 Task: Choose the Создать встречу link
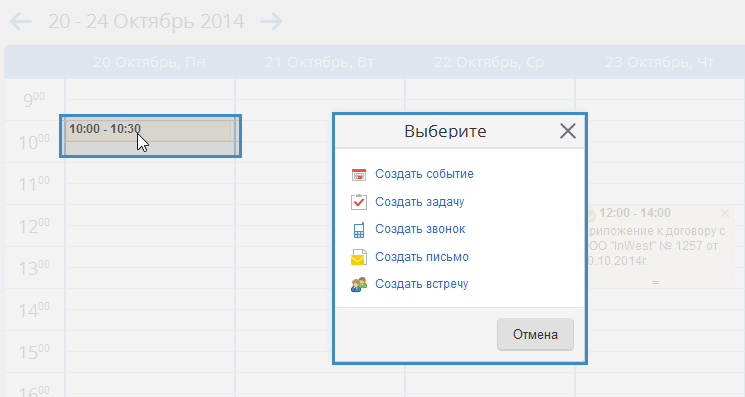click(x=422, y=284)
